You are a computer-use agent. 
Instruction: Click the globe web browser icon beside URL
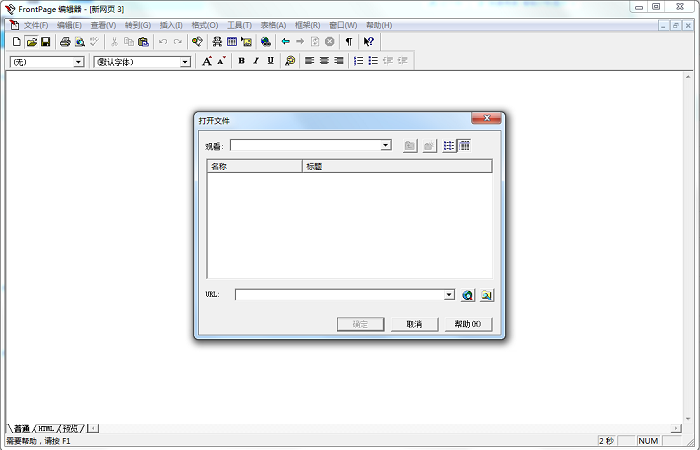pos(467,295)
